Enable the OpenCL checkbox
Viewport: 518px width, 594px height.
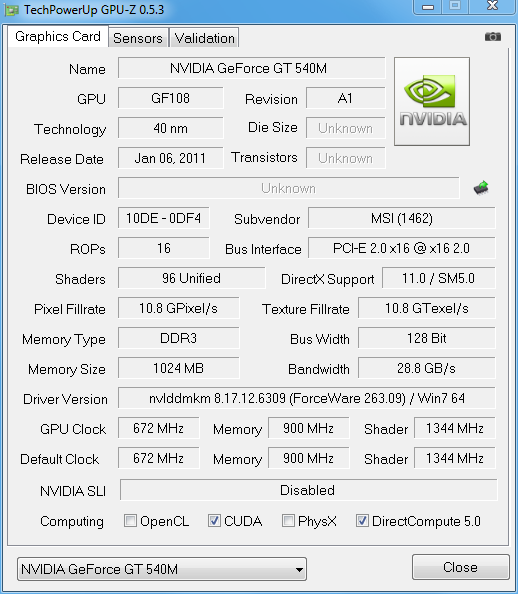130,521
